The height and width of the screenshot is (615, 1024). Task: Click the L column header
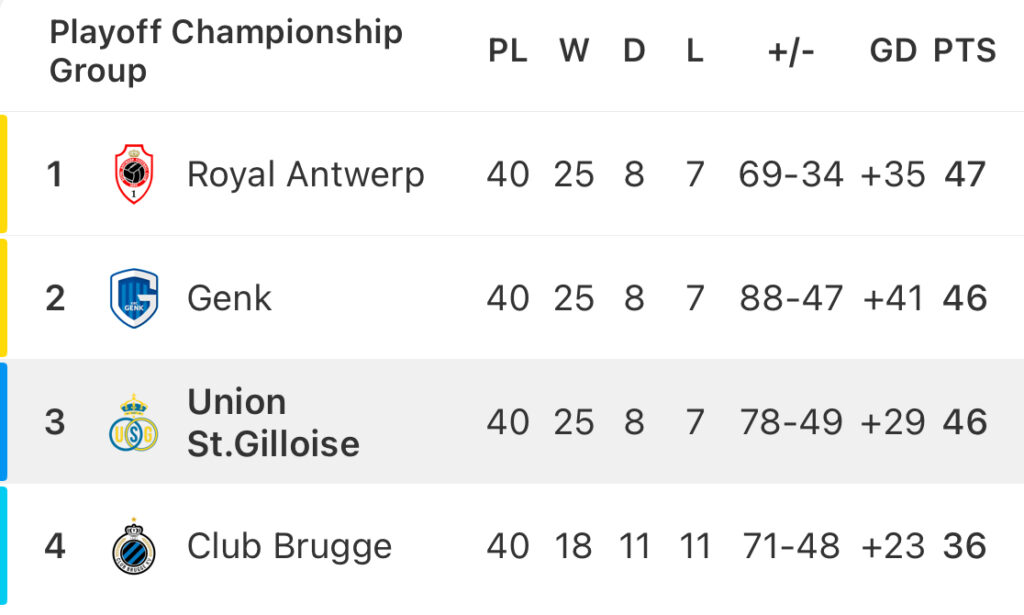(x=695, y=51)
